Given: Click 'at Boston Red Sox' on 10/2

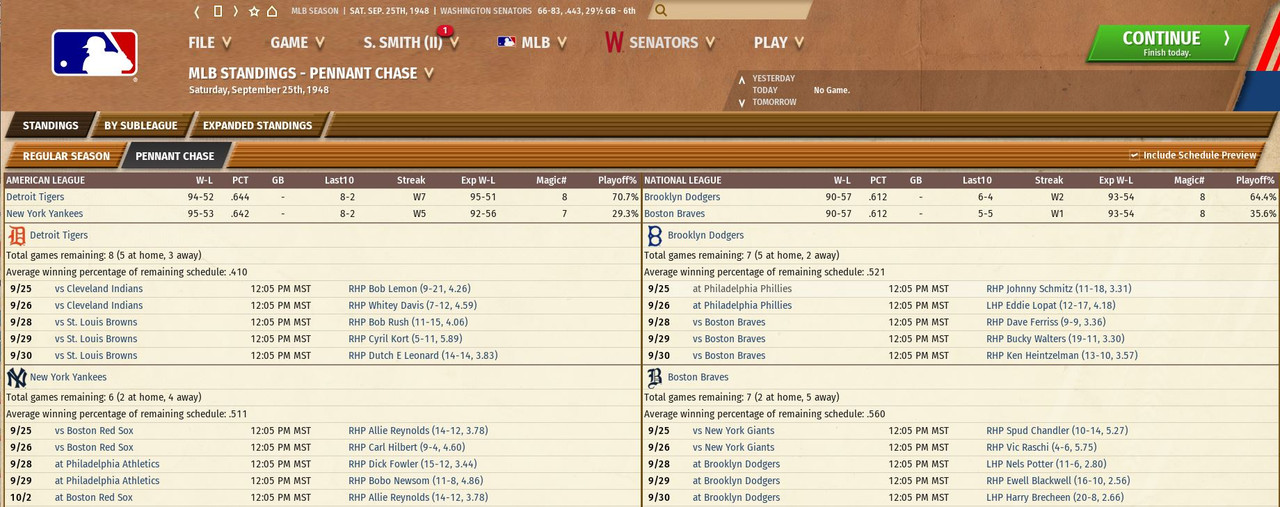Looking at the screenshot, I should (x=94, y=497).
